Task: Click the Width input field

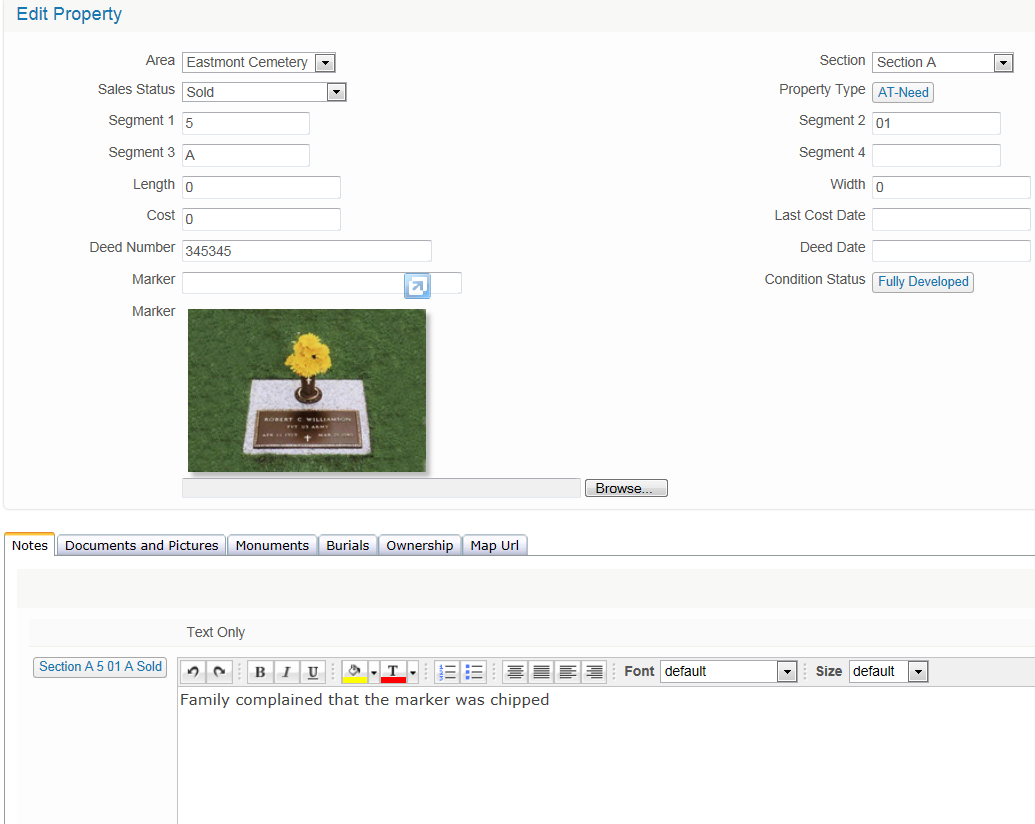Action: [951, 188]
